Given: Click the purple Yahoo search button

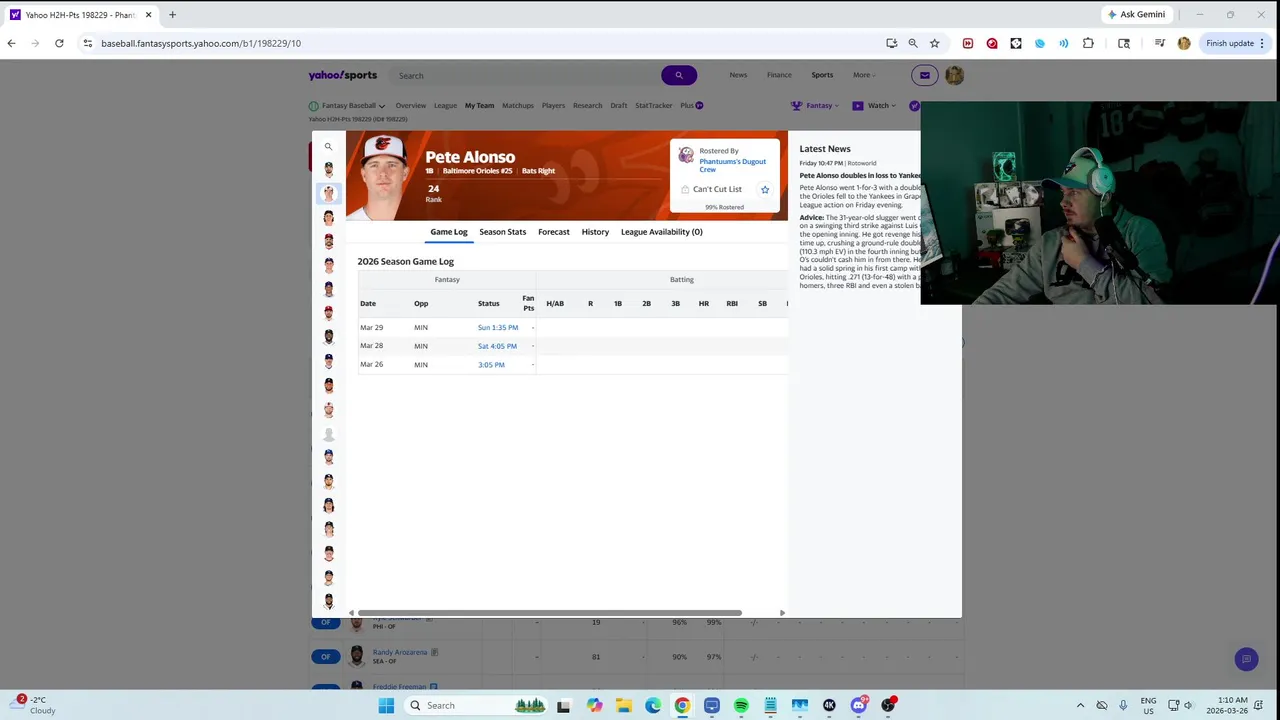Looking at the screenshot, I should click(678, 75).
